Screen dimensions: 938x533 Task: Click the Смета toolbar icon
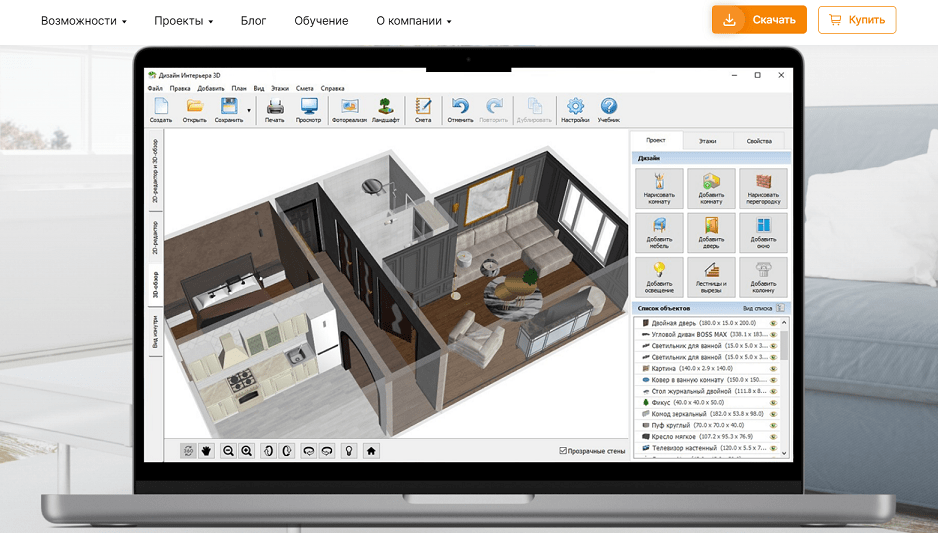pyautogui.click(x=423, y=110)
